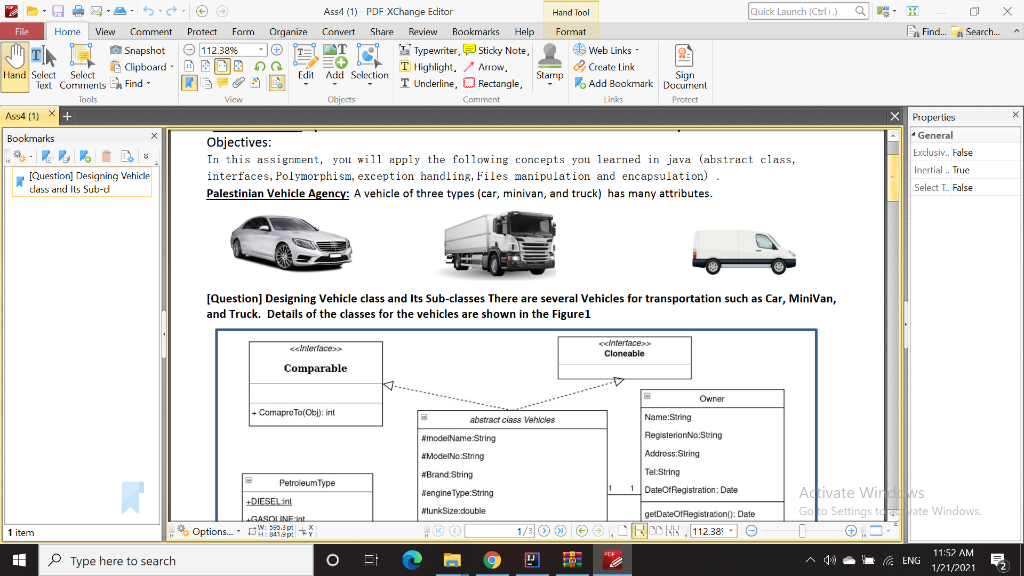Toggle the Select Text property value
Image resolution: width=1024 pixels, height=576 pixels.
[x=962, y=187]
